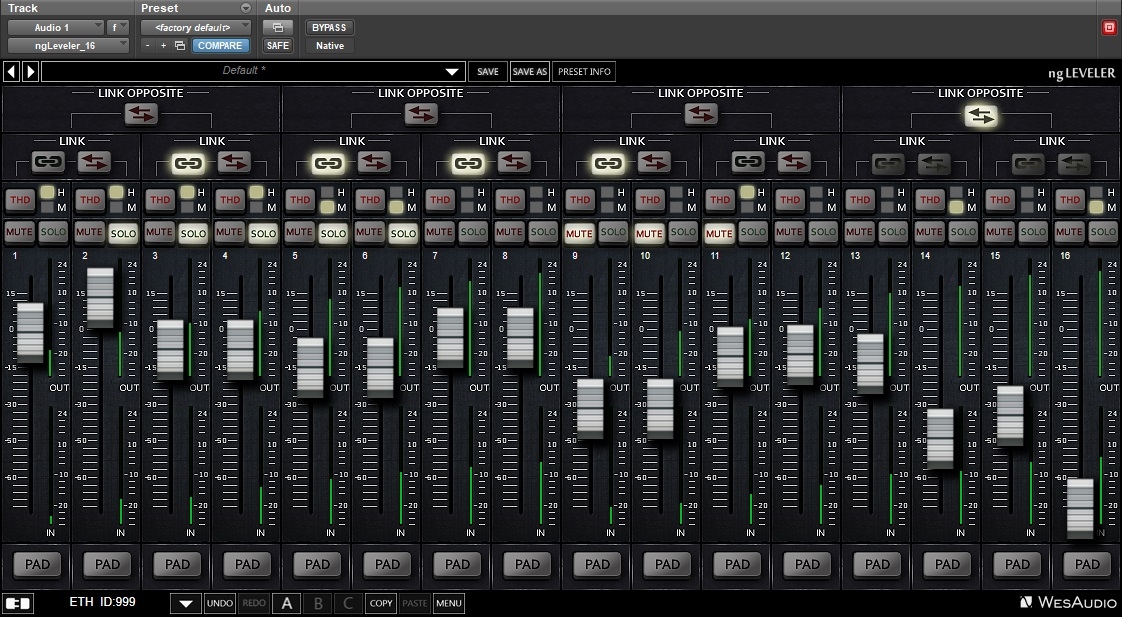1122x617 pixels.
Task: Click the chain link icon for channels 1-2
Action: pyautogui.click(x=47, y=162)
